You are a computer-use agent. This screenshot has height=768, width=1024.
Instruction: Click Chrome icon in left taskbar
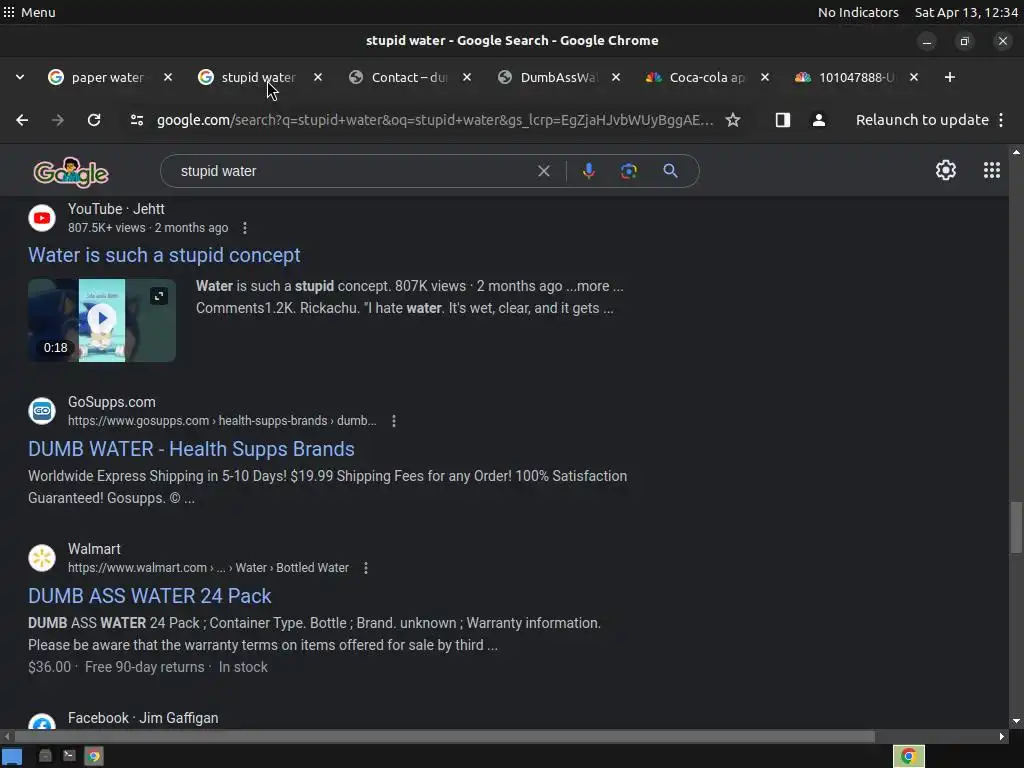tap(93, 756)
